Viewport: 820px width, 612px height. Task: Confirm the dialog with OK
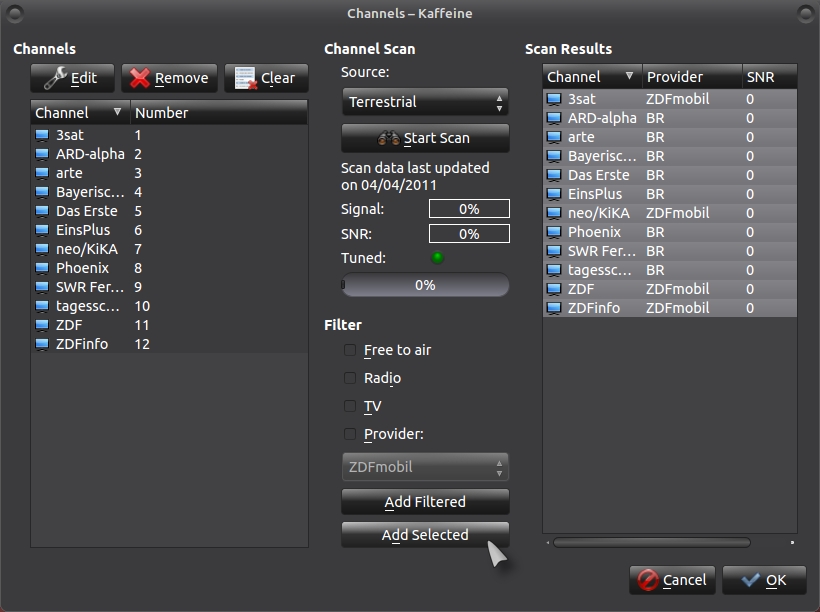(x=764, y=580)
